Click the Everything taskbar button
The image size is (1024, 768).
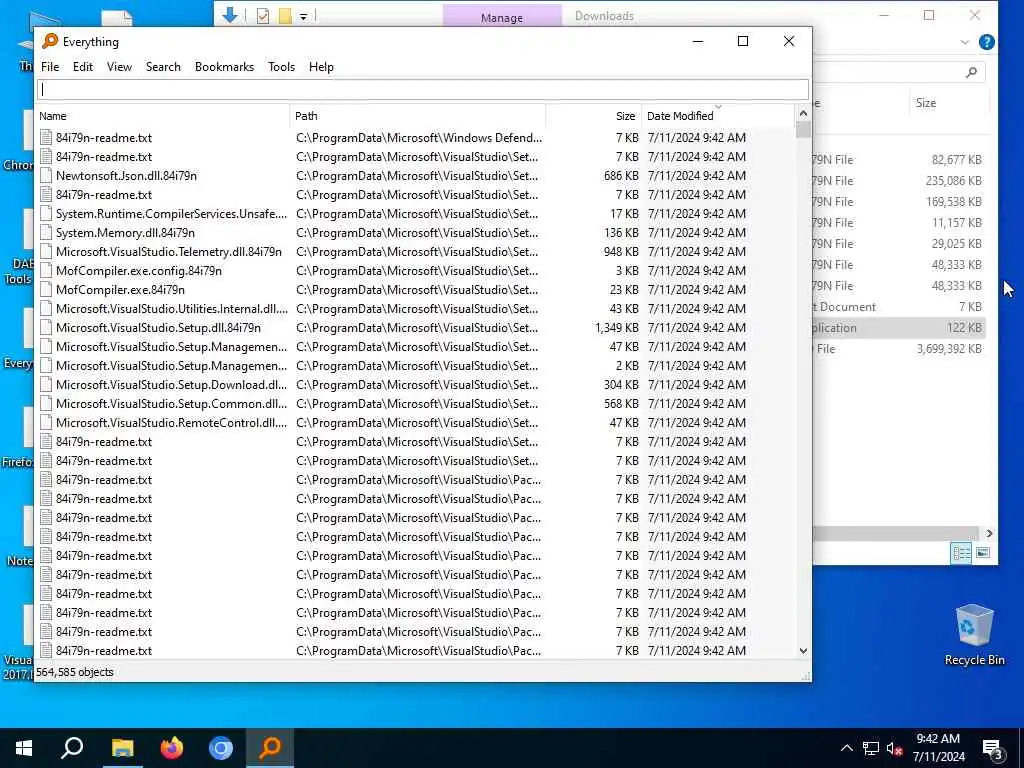pos(270,748)
